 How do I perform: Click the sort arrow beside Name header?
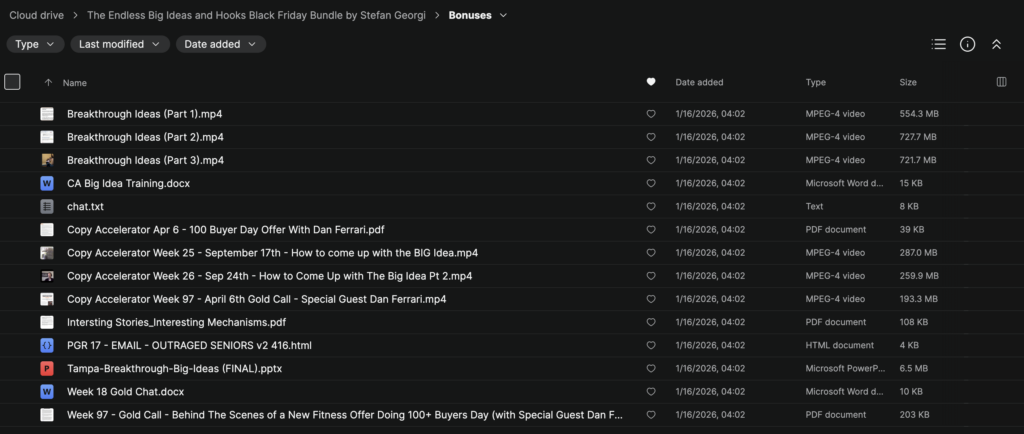48,83
